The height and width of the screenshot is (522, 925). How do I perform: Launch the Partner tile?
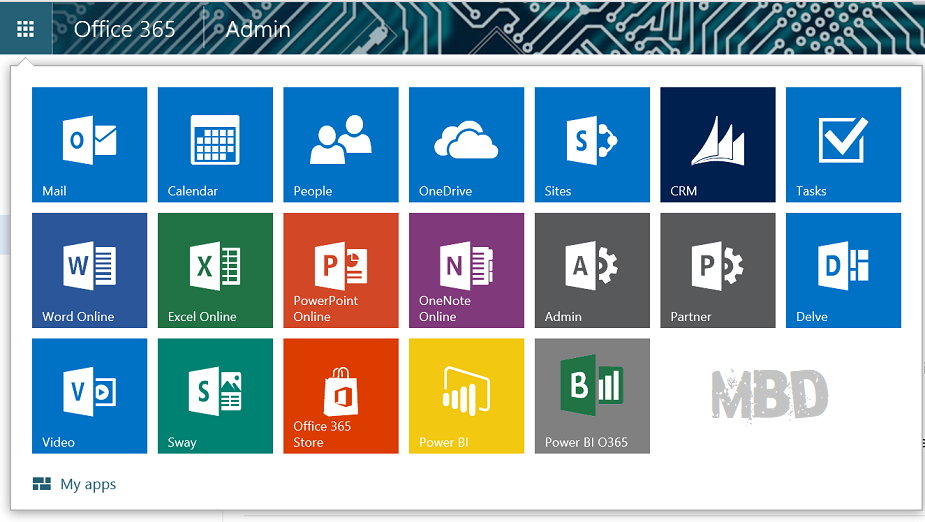718,270
